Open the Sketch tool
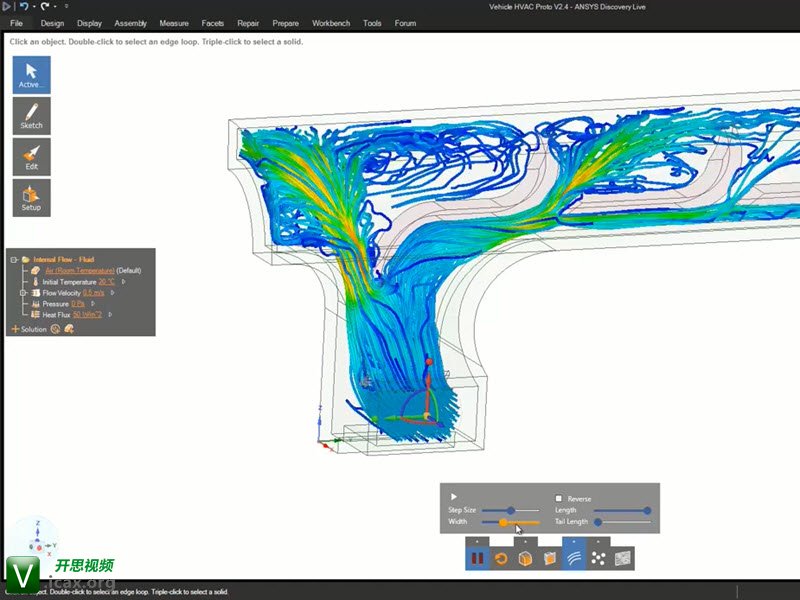 [31, 116]
